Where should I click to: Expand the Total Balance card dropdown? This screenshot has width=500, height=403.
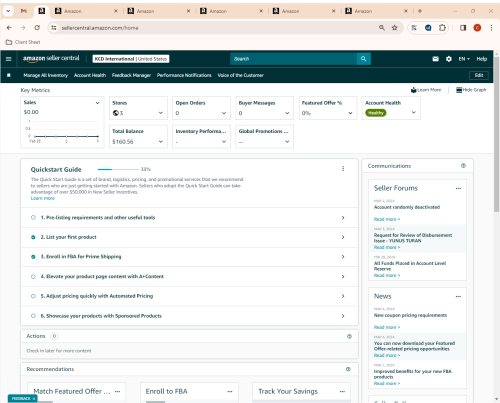click(x=161, y=142)
